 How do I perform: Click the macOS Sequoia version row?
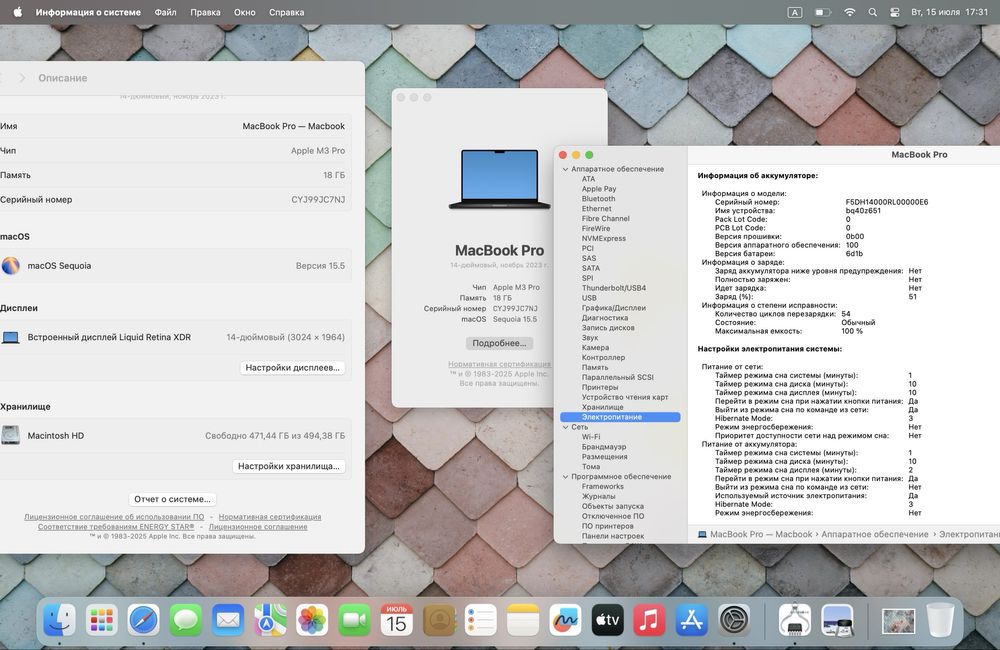pos(173,266)
